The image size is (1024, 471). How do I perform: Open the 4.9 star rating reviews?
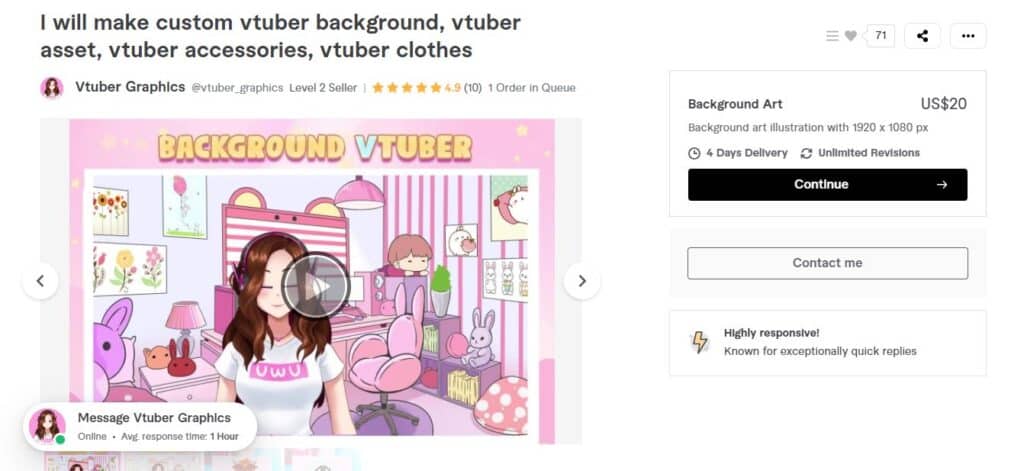pos(427,88)
